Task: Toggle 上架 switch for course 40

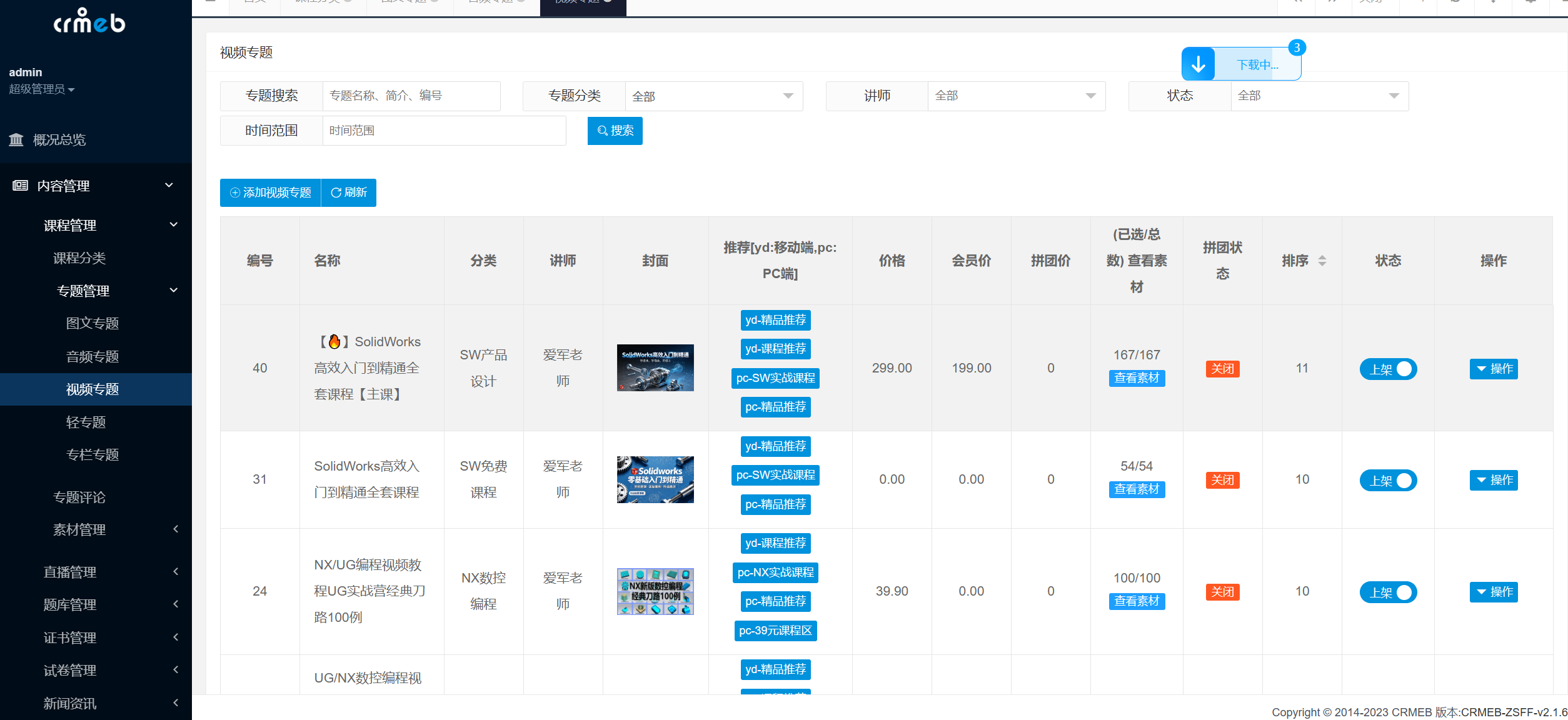Action: tap(1388, 369)
